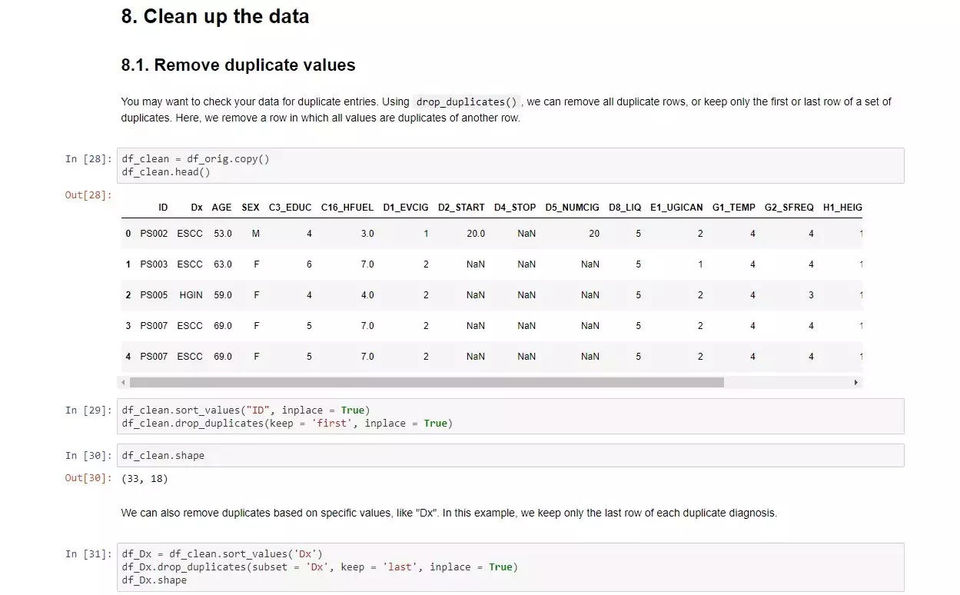The image size is (960, 595).
Task: Choose the C3_EDUC column header
Action: 290,208
